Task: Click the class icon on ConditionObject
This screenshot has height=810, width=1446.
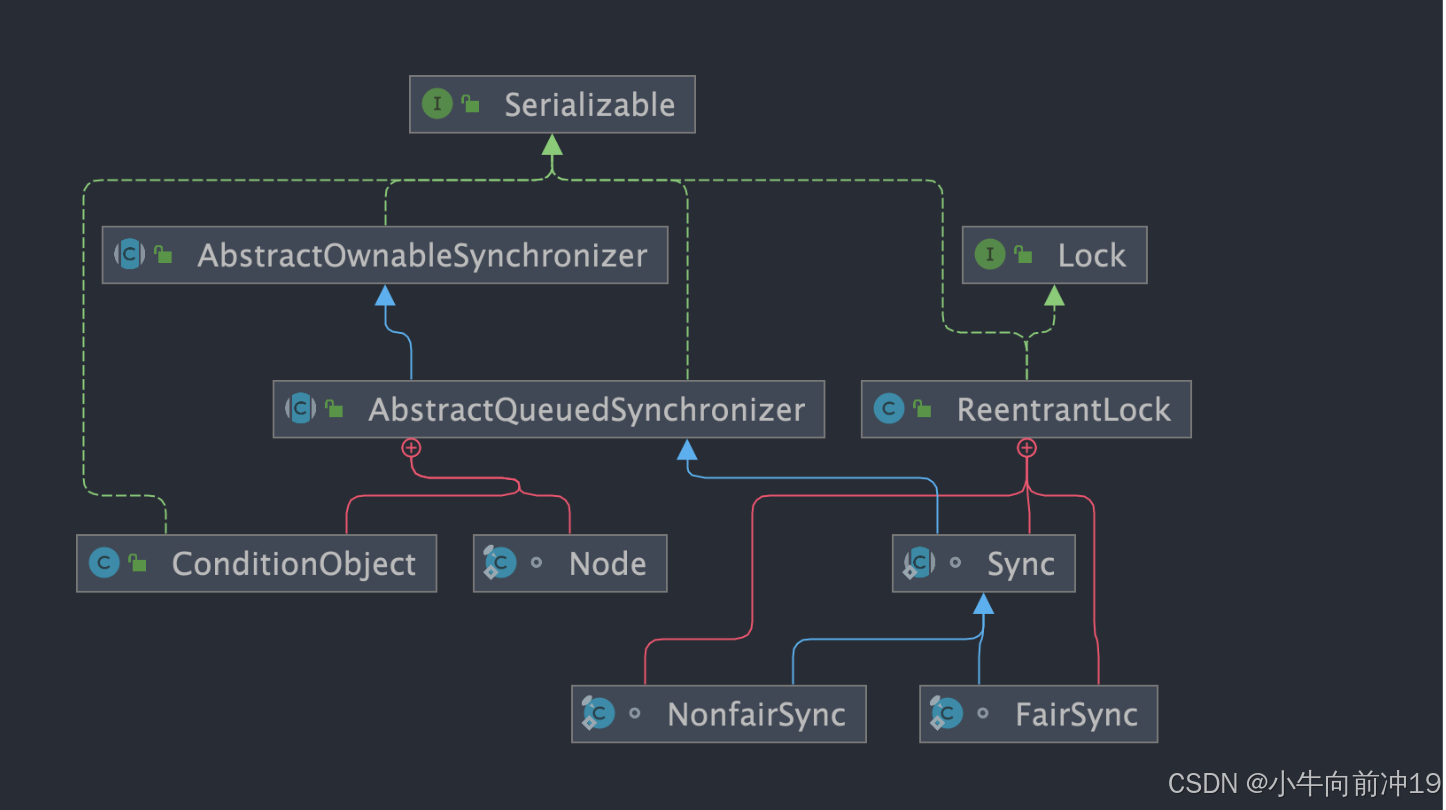Action: click(104, 563)
